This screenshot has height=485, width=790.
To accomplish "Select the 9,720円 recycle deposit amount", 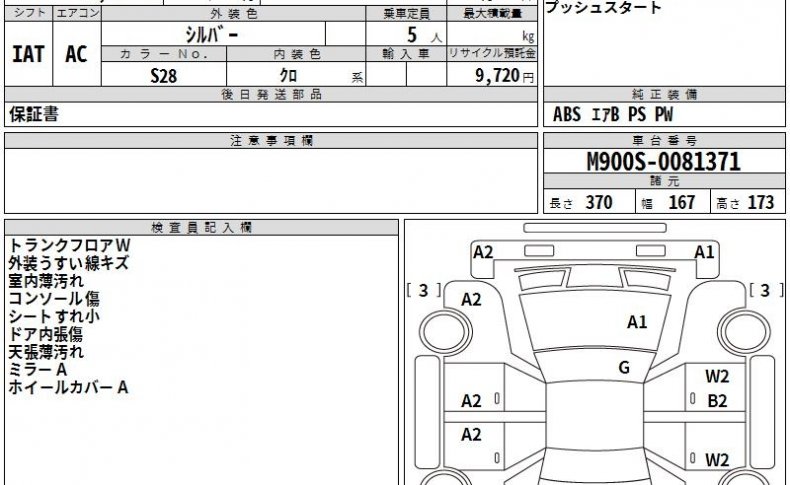I will tap(504, 76).
